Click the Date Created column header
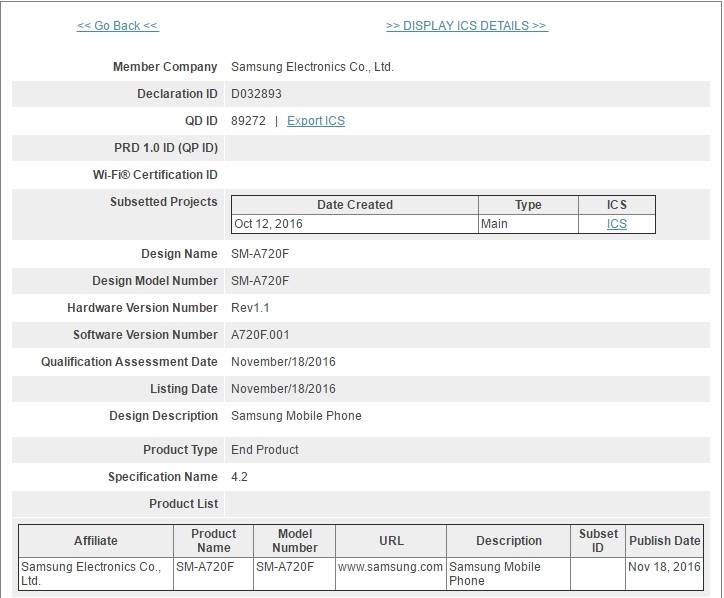 pos(354,205)
